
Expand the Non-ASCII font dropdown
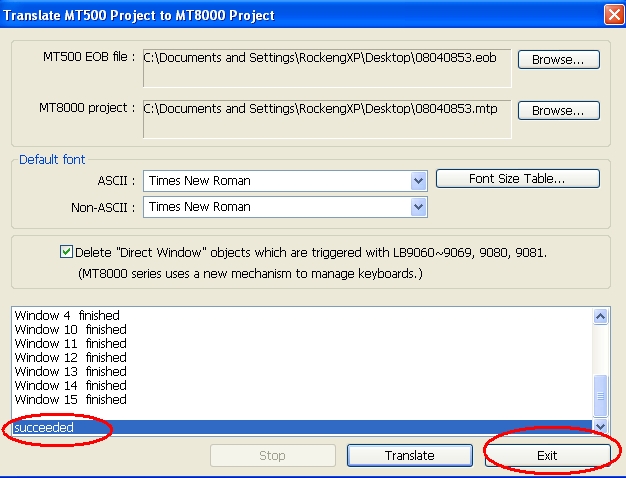click(418, 207)
